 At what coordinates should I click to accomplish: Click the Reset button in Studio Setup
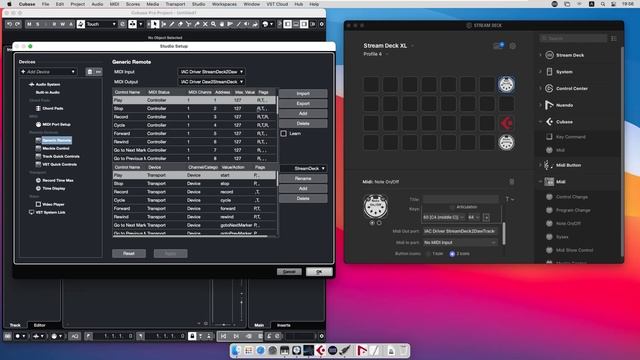(129, 253)
